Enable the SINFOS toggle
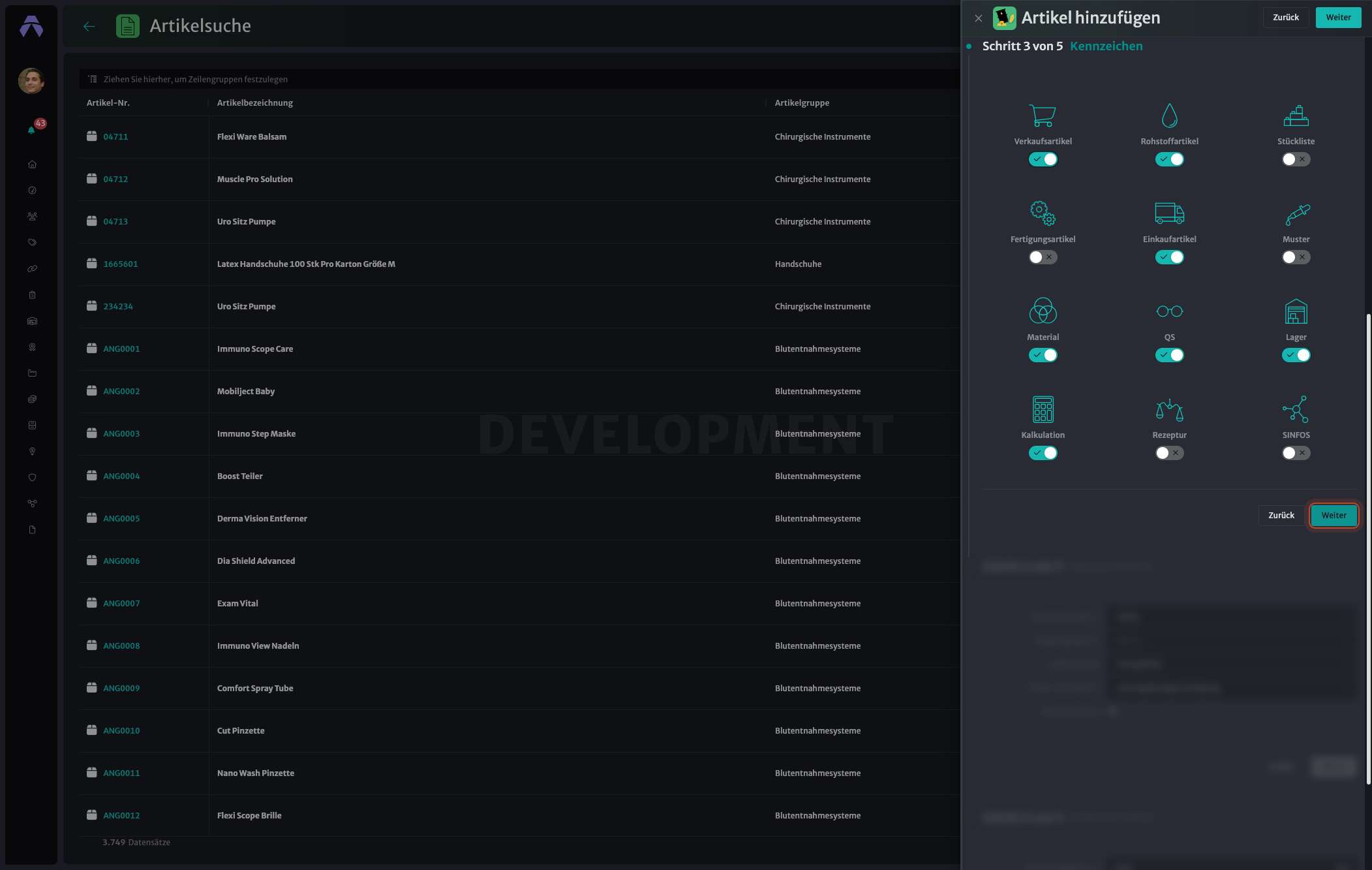The height and width of the screenshot is (870, 1372). [x=1296, y=453]
